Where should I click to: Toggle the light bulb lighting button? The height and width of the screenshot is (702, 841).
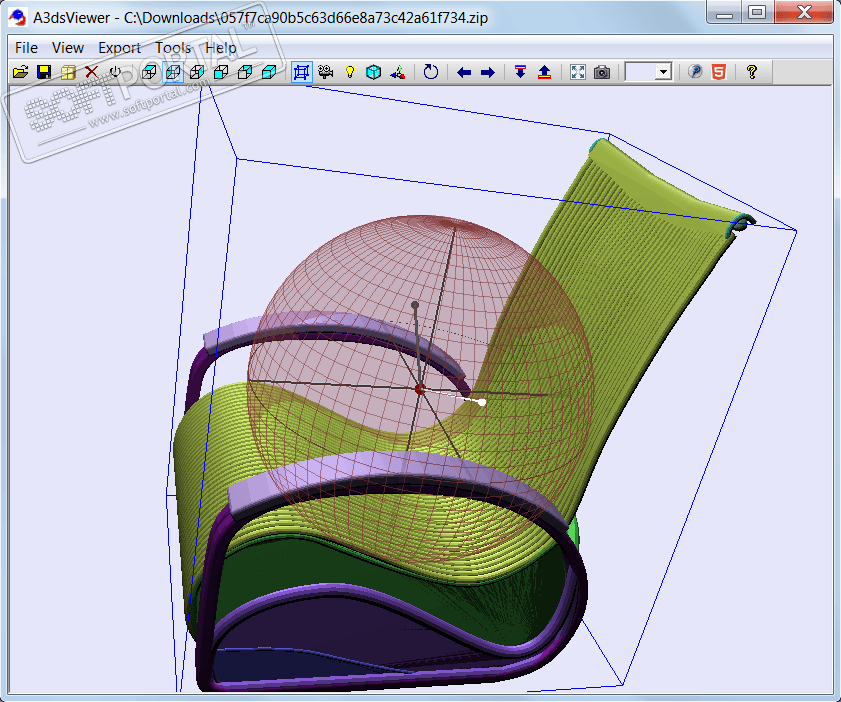coord(350,72)
